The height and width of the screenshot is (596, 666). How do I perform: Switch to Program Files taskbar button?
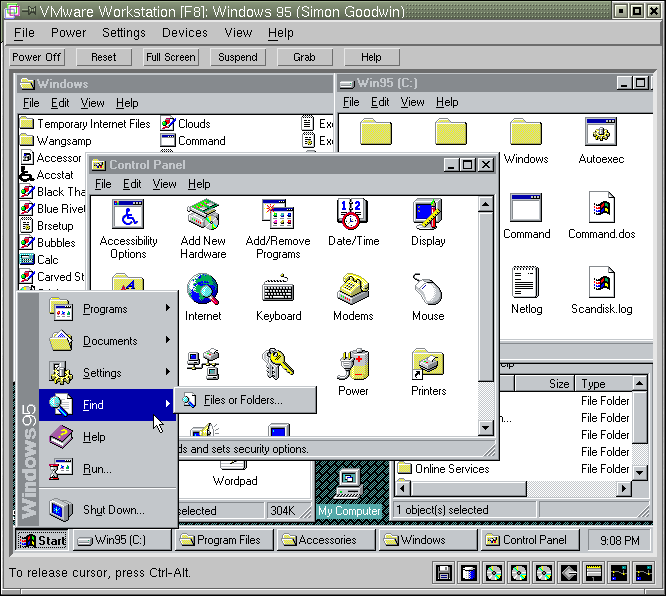pos(224,540)
